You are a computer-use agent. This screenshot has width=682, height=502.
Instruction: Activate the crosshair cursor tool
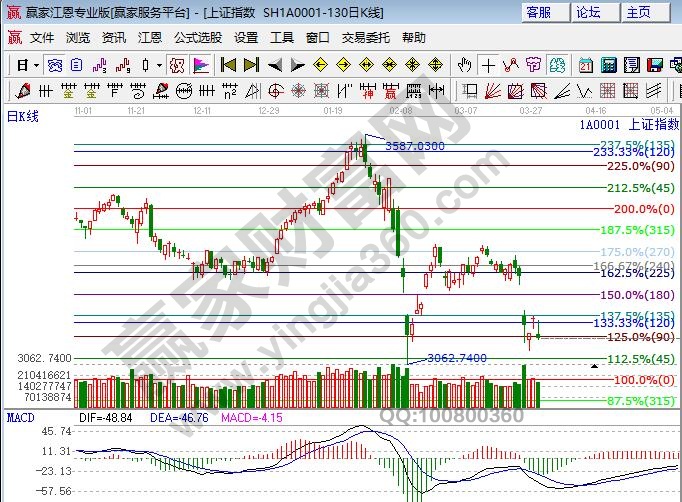tap(488, 65)
